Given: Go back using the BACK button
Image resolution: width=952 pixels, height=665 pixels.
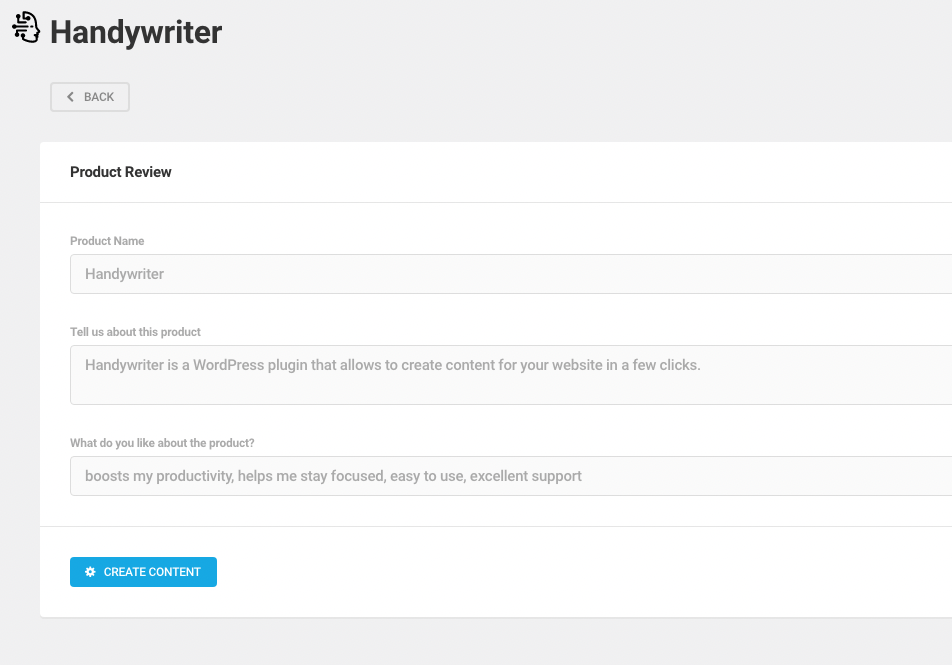Looking at the screenshot, I should 90,97.
